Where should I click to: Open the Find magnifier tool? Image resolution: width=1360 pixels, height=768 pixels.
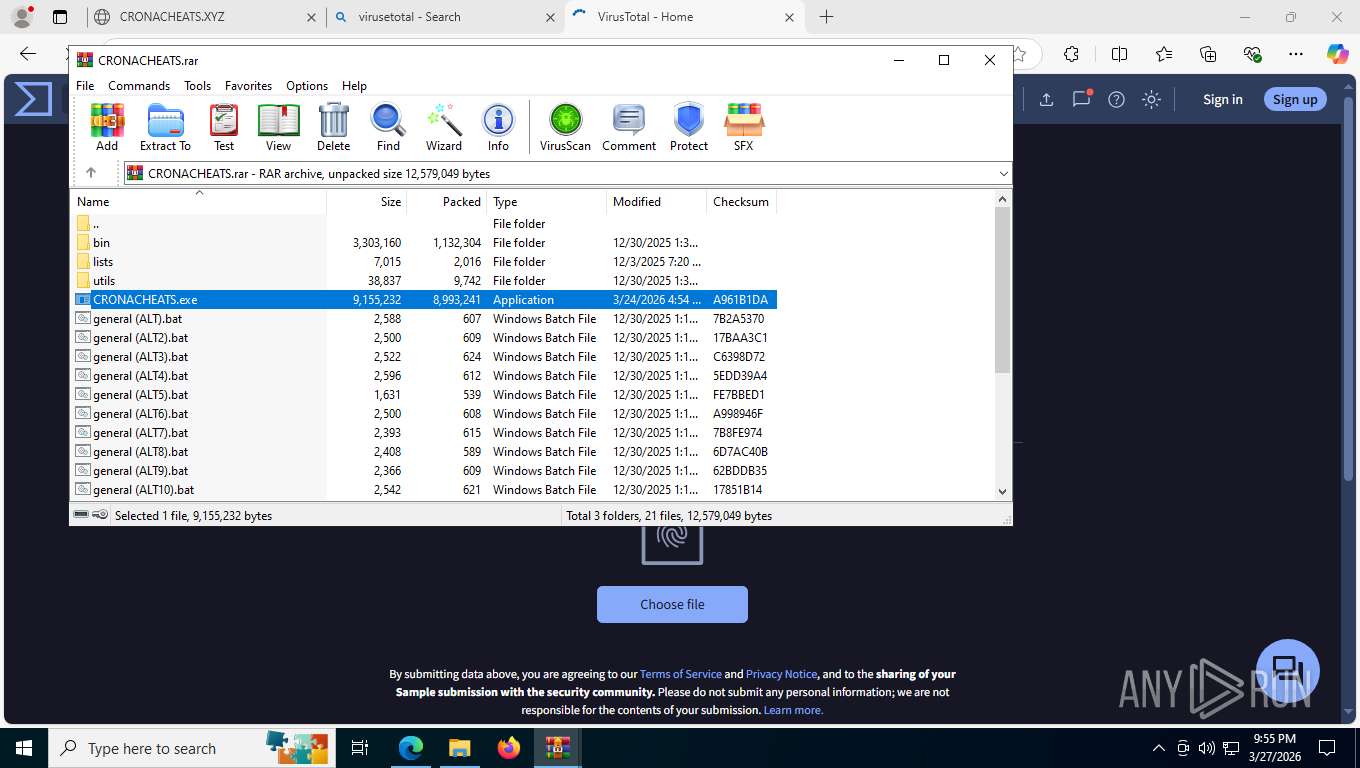tap(388, 127)
